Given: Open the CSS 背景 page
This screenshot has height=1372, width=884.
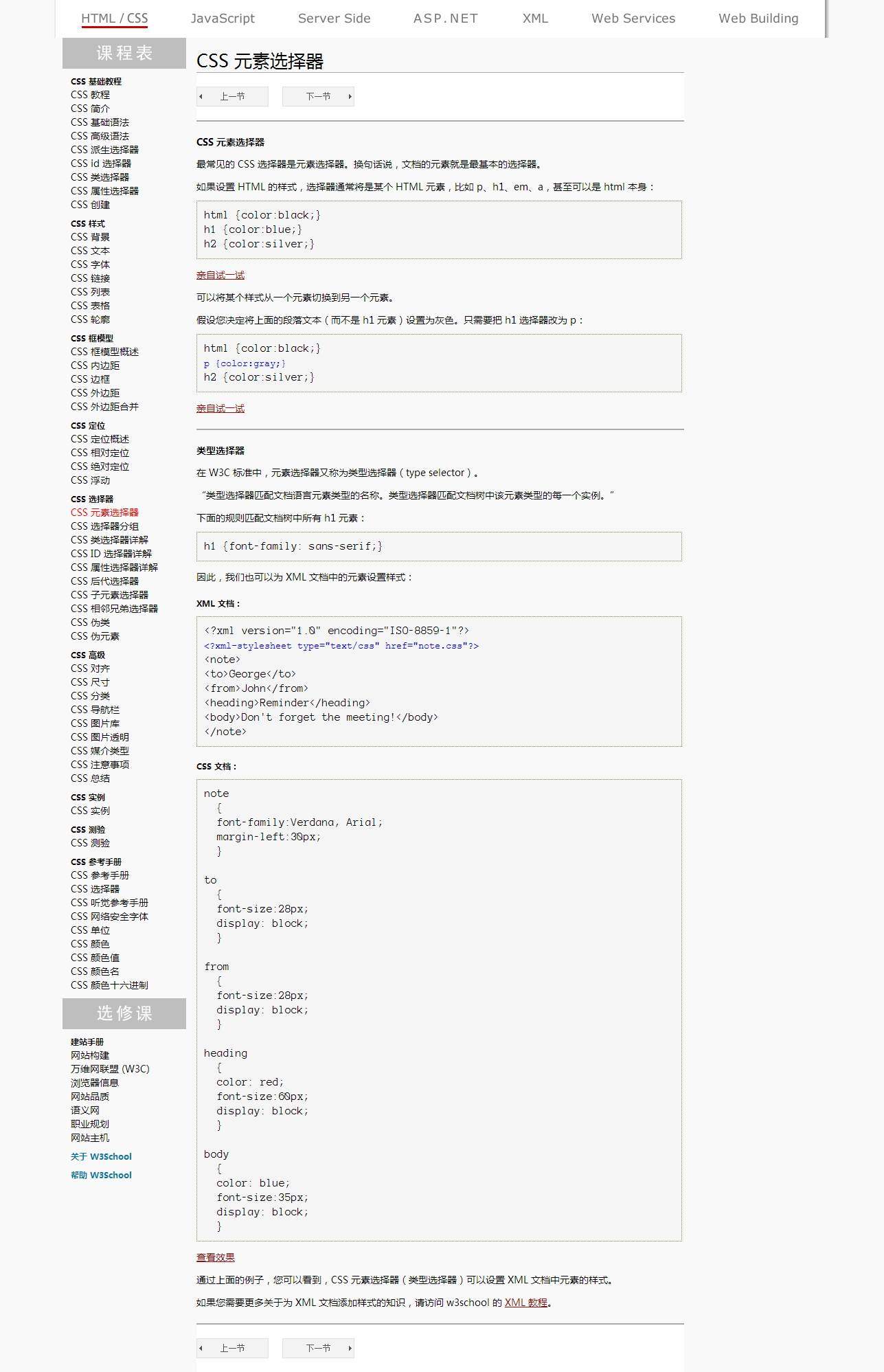Looking at the screenshot, I should click(90, 237).
